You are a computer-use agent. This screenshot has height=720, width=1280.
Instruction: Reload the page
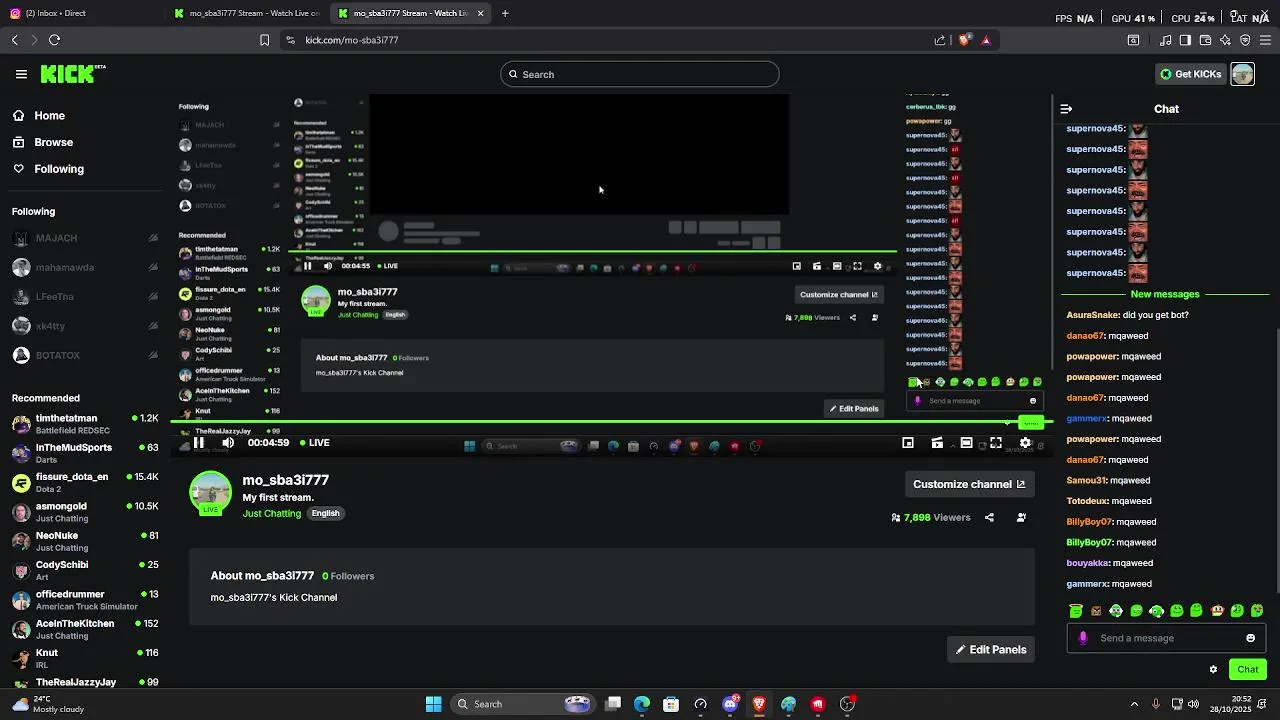coord(54,40)
